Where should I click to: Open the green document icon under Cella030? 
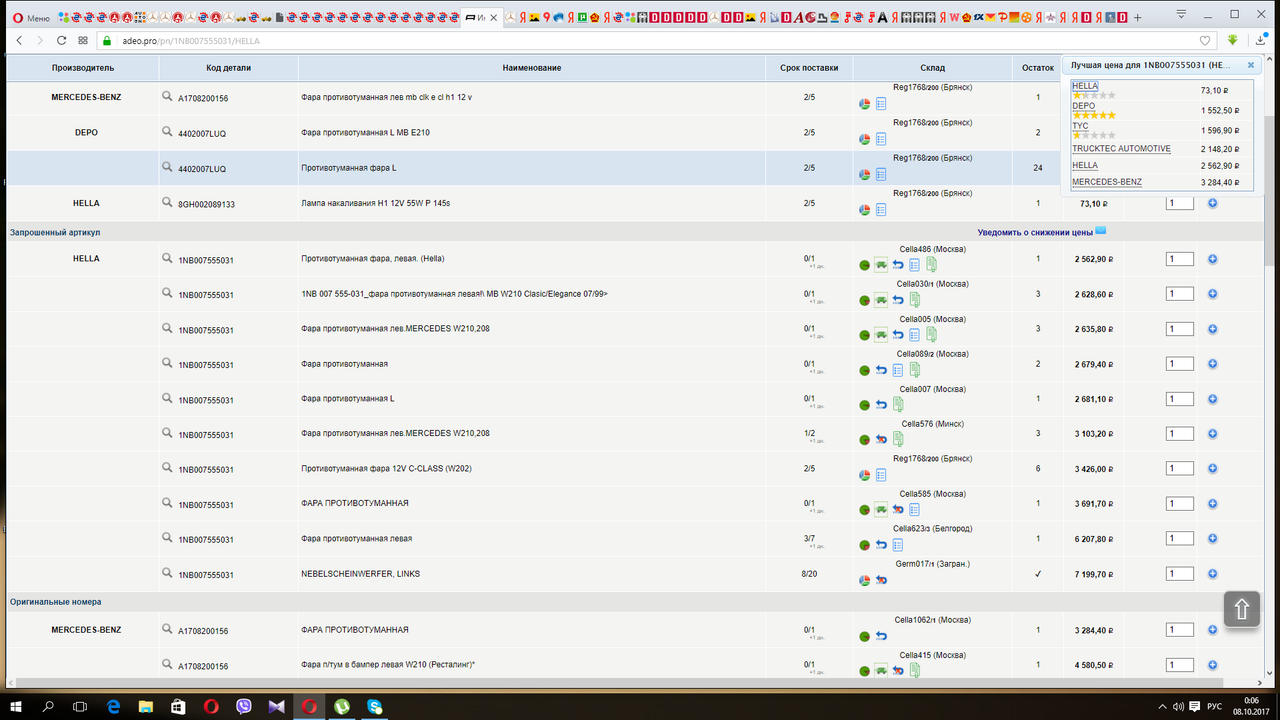click(x=915, y=299)
